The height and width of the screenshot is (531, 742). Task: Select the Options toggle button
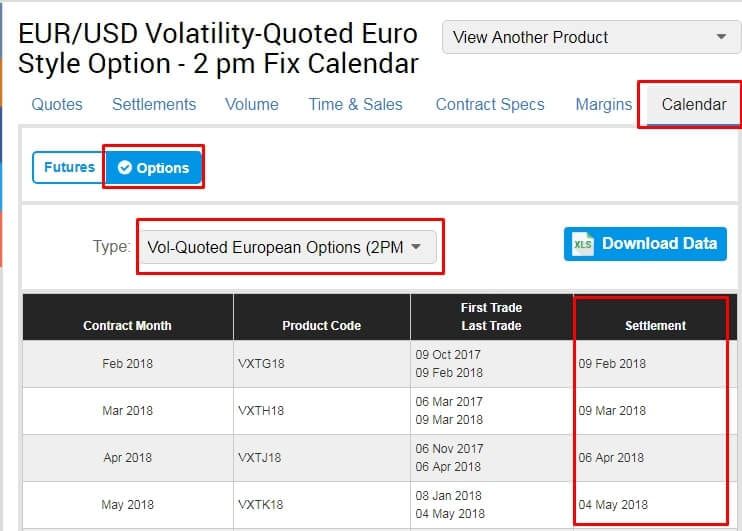[154, 168]
